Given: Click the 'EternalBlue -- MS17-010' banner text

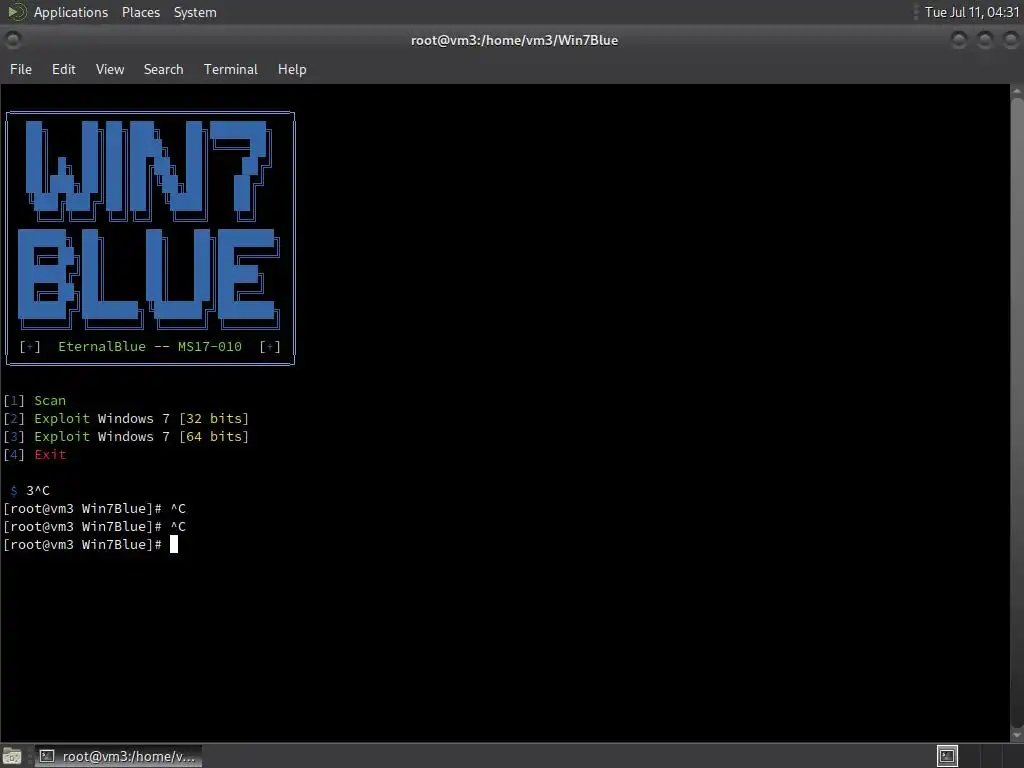Looking at the screenshot, I should tap(150, 347).
